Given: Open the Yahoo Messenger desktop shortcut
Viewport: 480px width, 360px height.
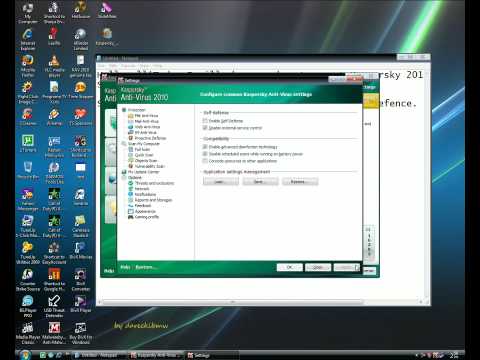Looking at the screenshot, I should pyautogui.click(x=28, y=200).
